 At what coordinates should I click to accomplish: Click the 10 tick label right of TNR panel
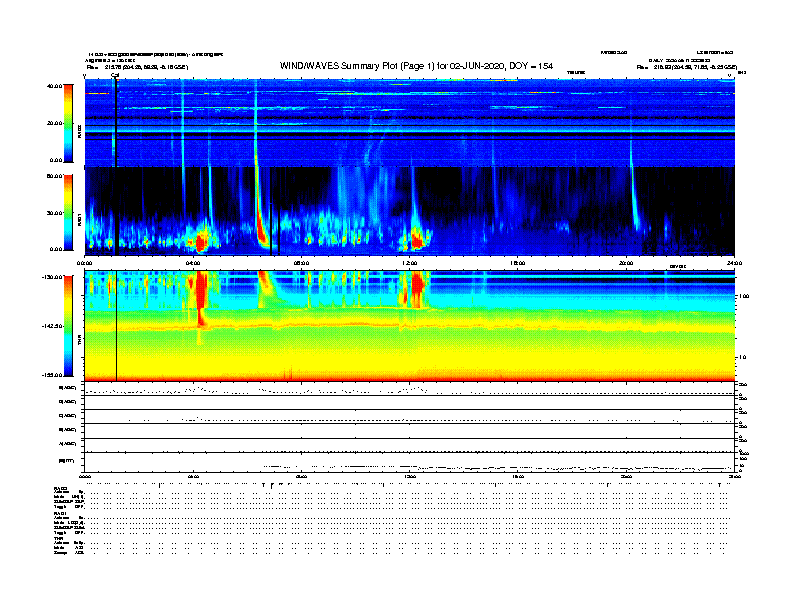pyautogui.click(x=742, y=358)
